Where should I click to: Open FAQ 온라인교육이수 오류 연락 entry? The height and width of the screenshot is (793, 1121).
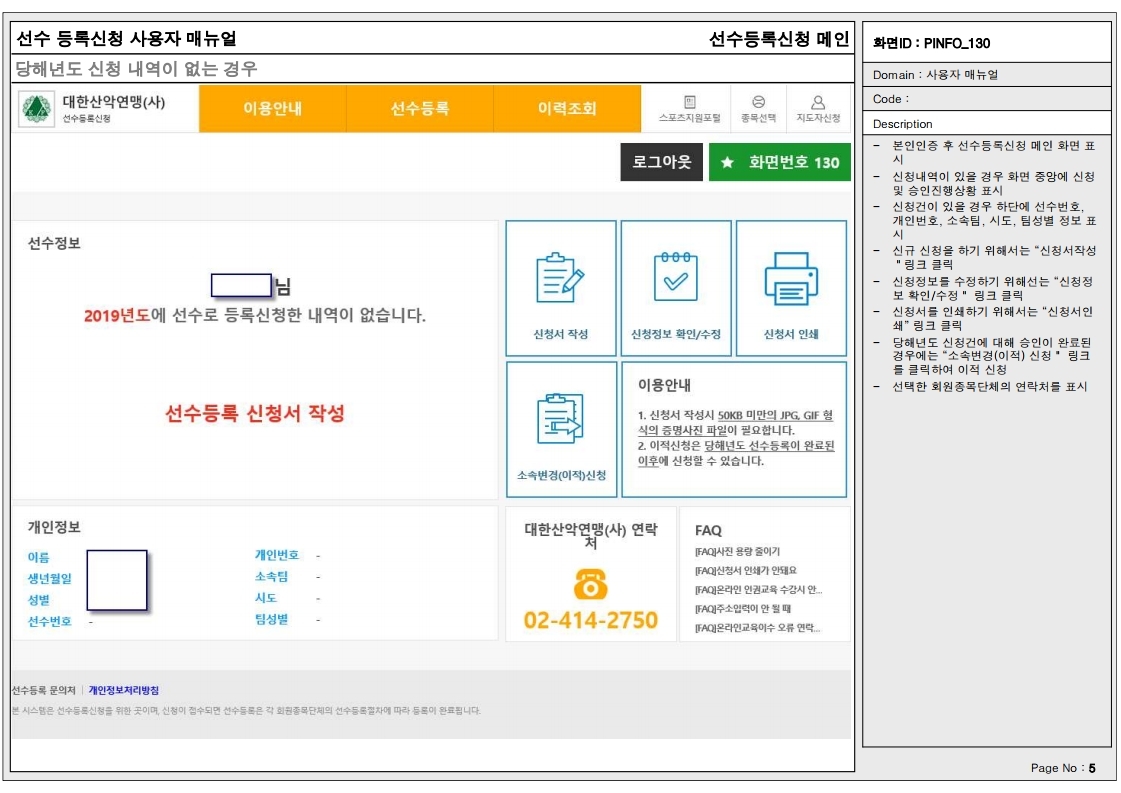pyautogui.click(x=757, y=628)
